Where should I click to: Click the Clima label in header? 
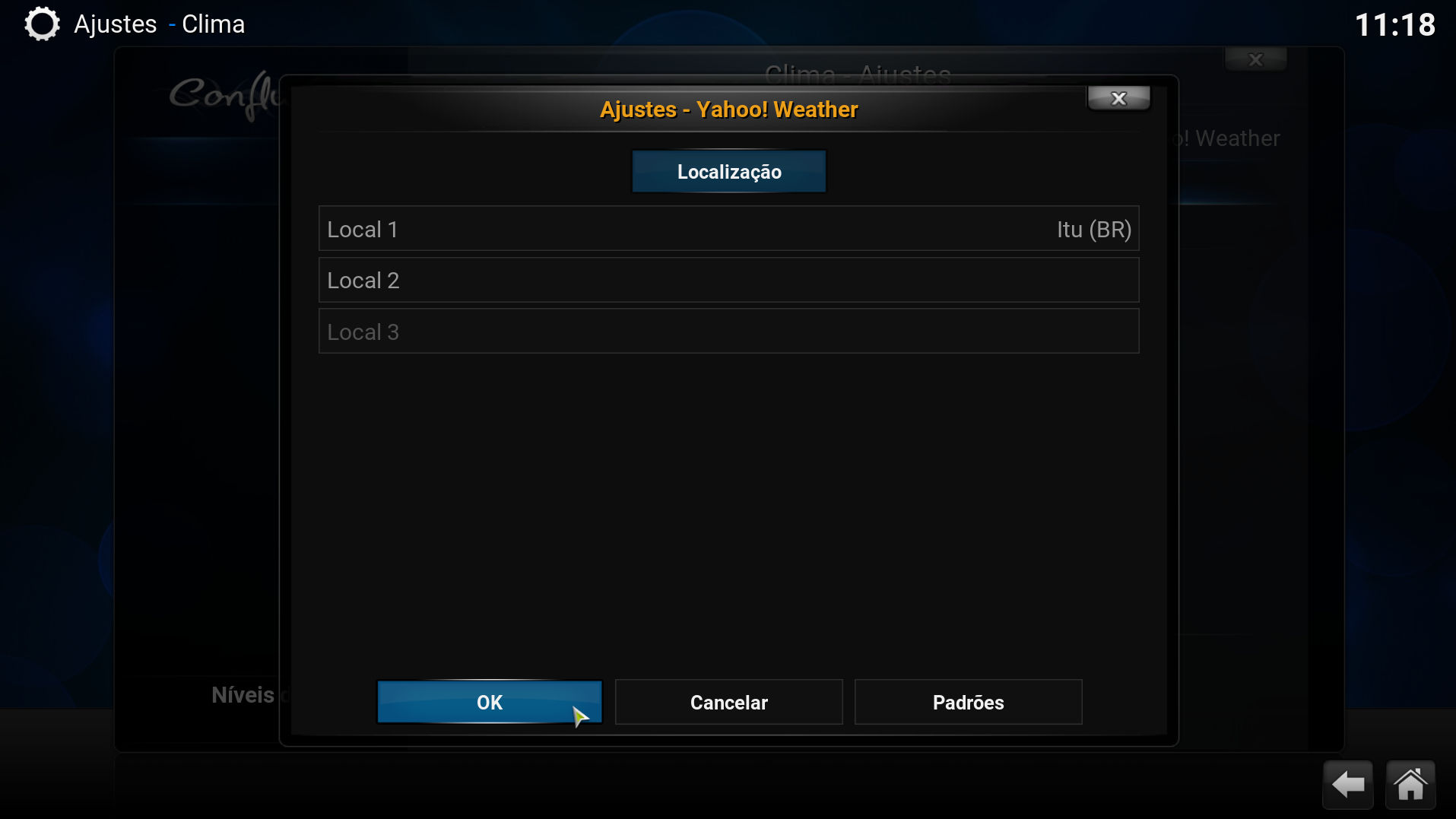213,24
